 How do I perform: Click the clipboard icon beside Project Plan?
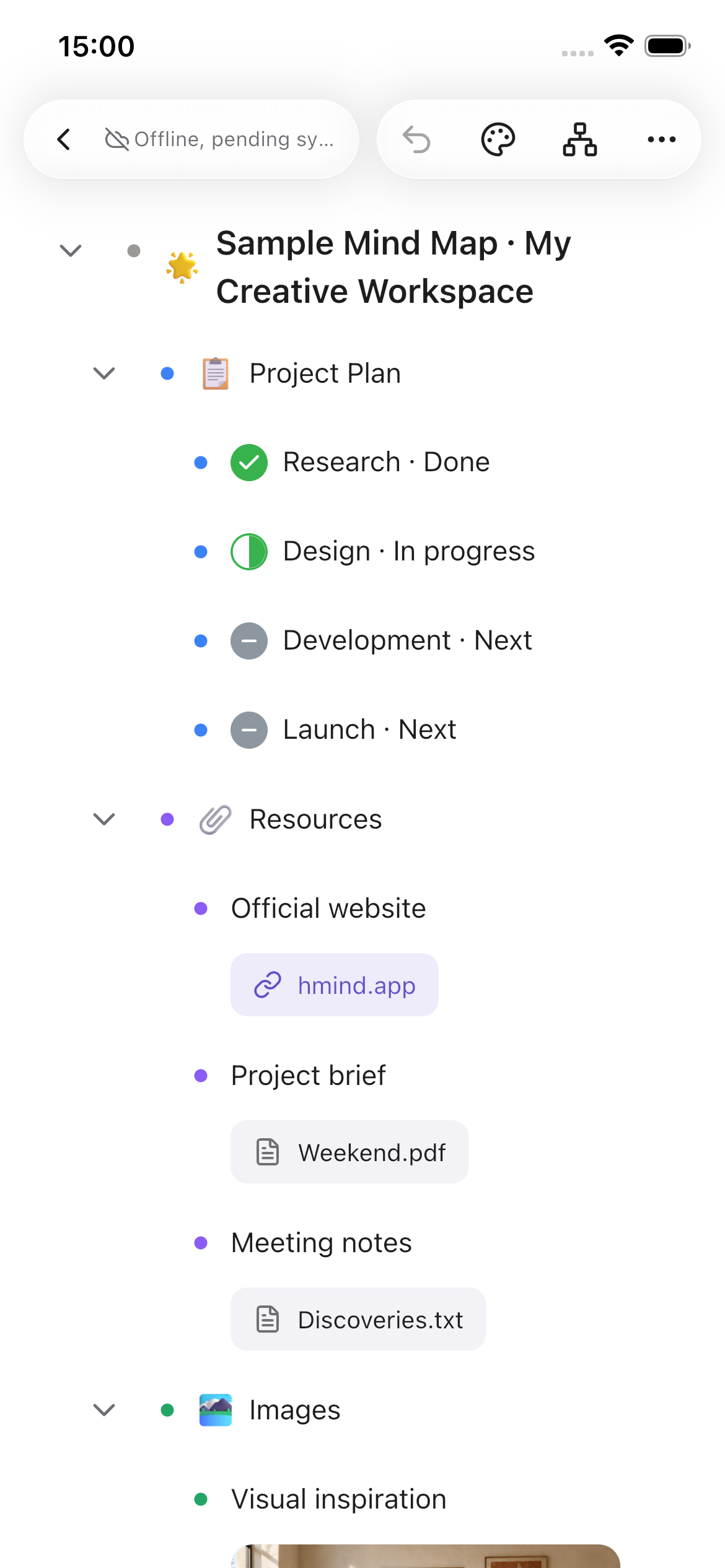(x=216, y=373)
